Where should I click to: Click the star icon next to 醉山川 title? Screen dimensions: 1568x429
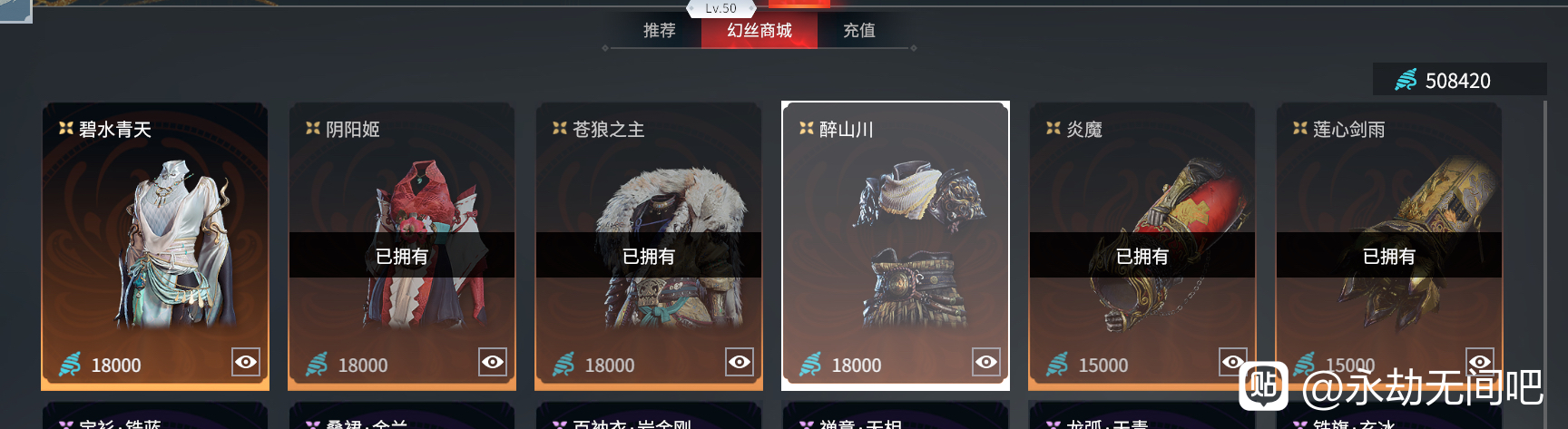click(x=806, y=129)
